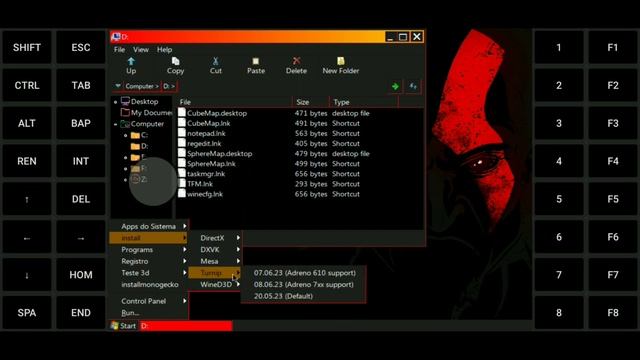Choose 08.06.23 Adreno 7xx support
Screen dimensions: 640x360
[304, 284]
